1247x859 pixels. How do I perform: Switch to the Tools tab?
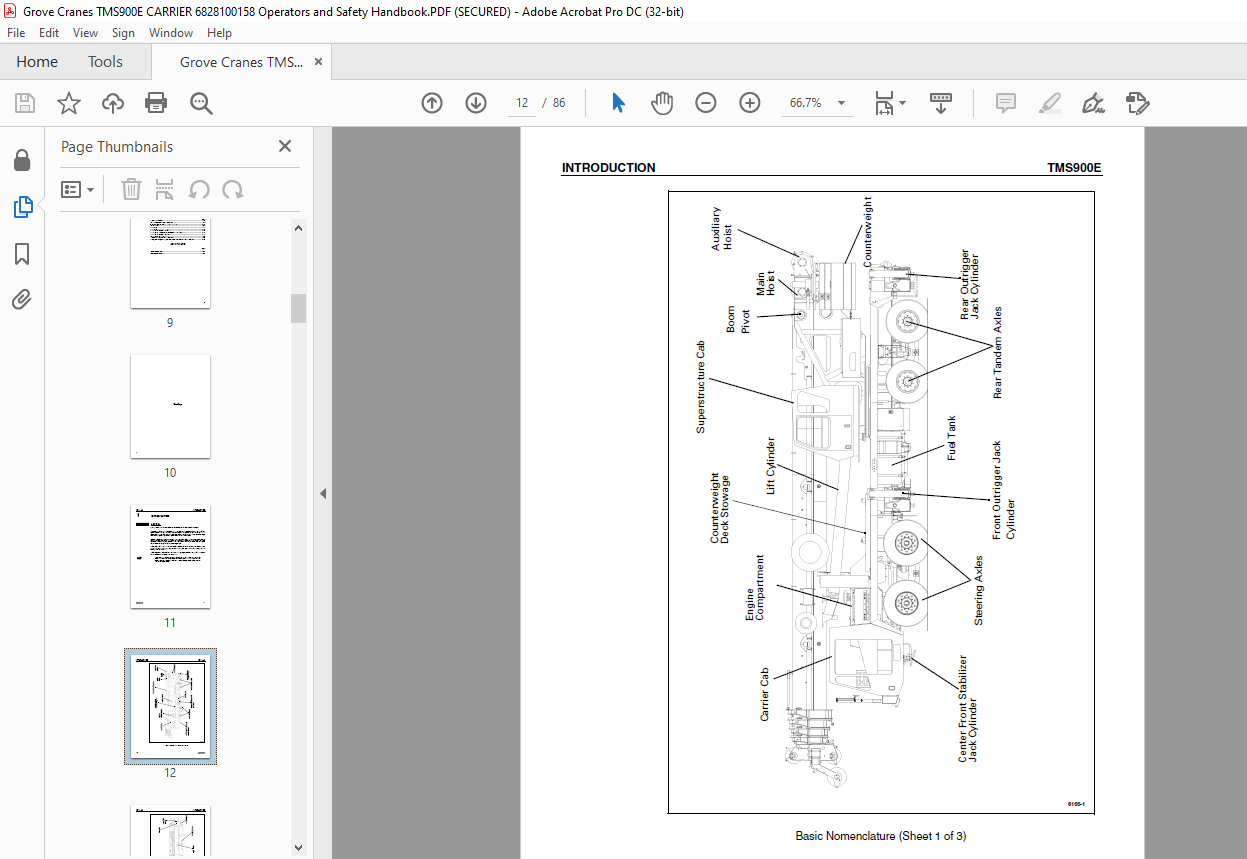pyautogui.click(x=105, y=61)
